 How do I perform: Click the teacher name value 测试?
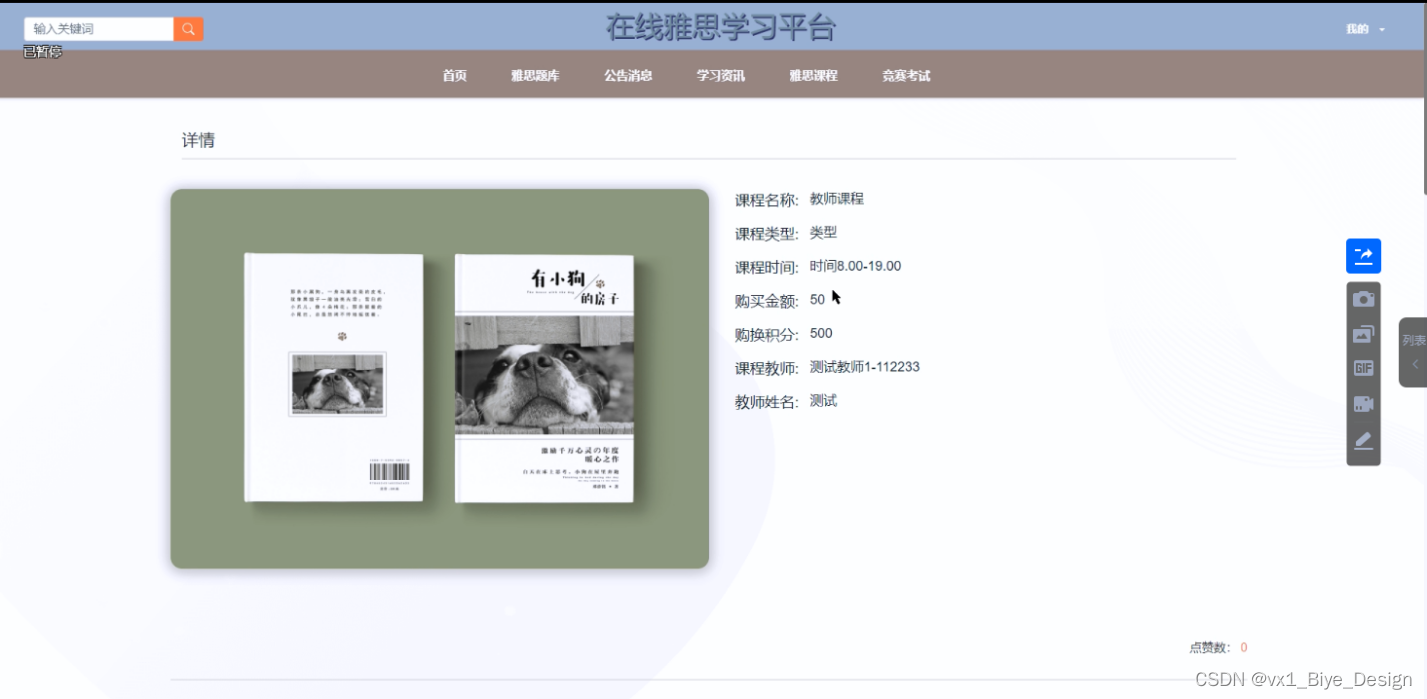point(823,401)
